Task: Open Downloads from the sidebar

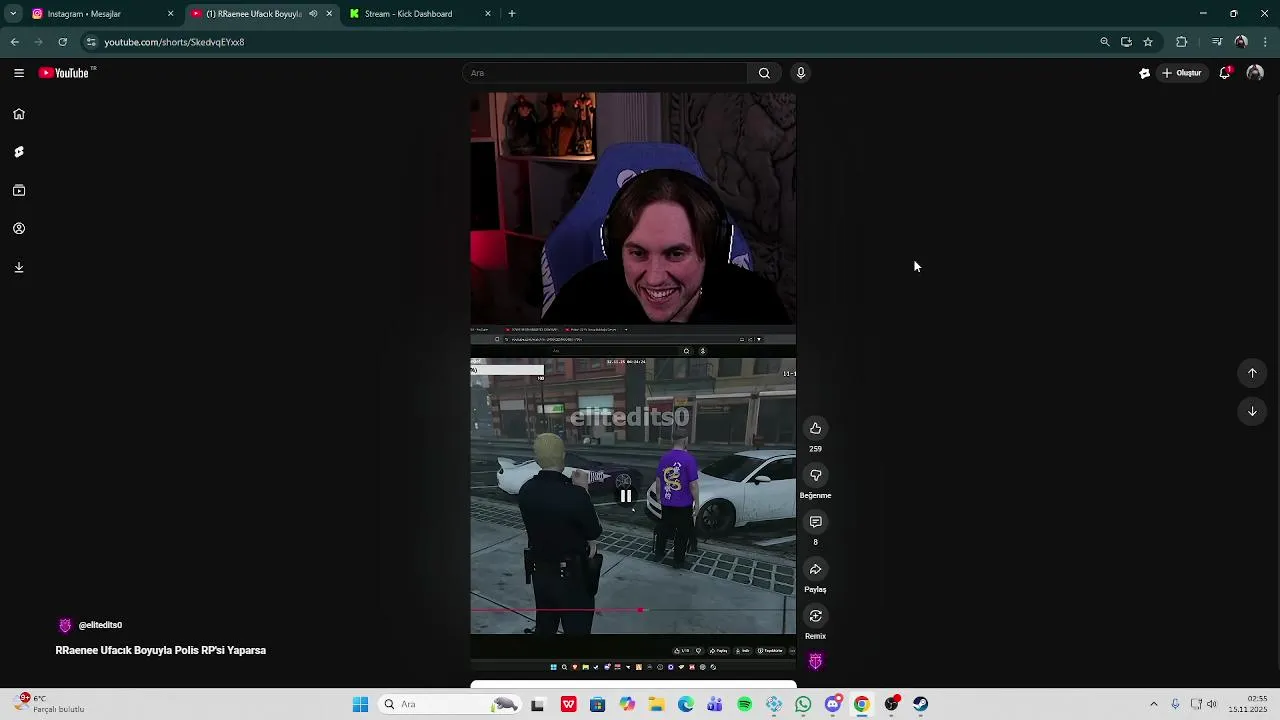Action: click(x=19, y=267)
